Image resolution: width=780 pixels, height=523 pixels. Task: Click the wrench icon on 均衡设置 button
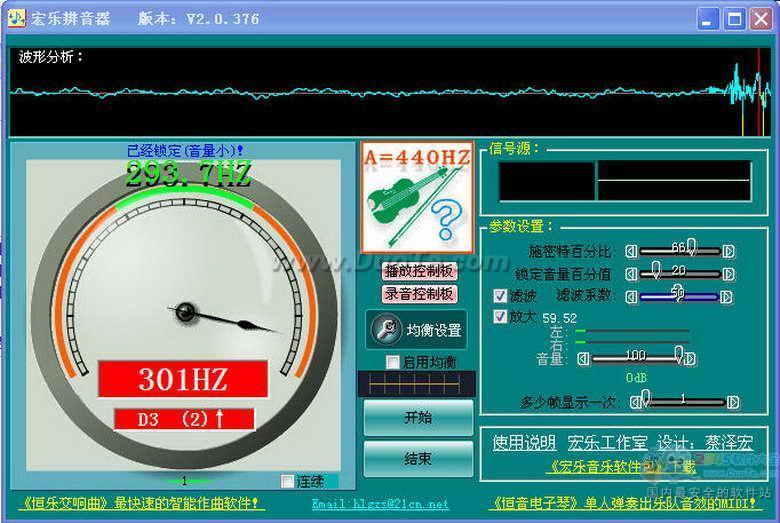tap(385, 329)
